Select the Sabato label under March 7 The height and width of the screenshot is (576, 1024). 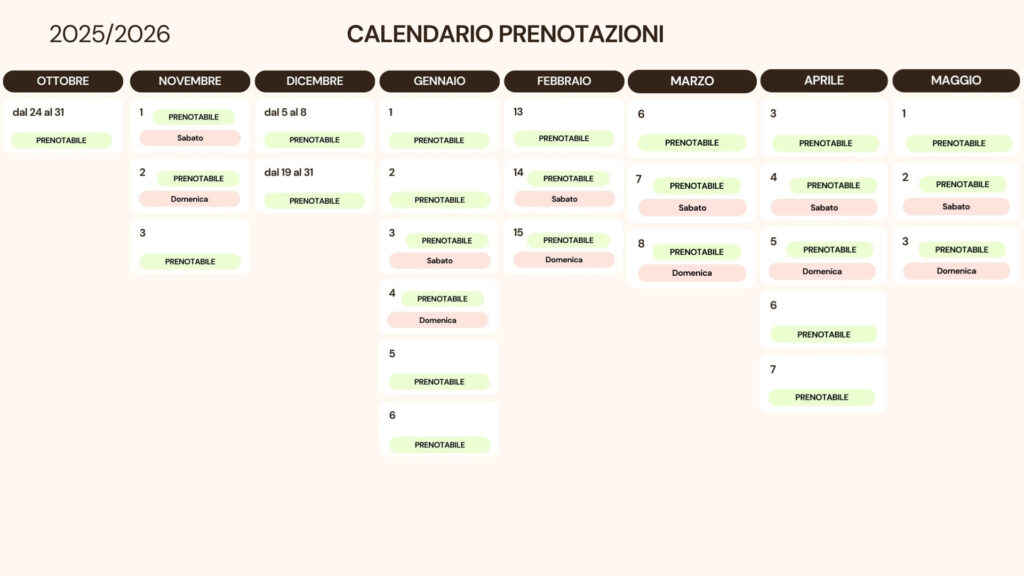tap(692, 208)
